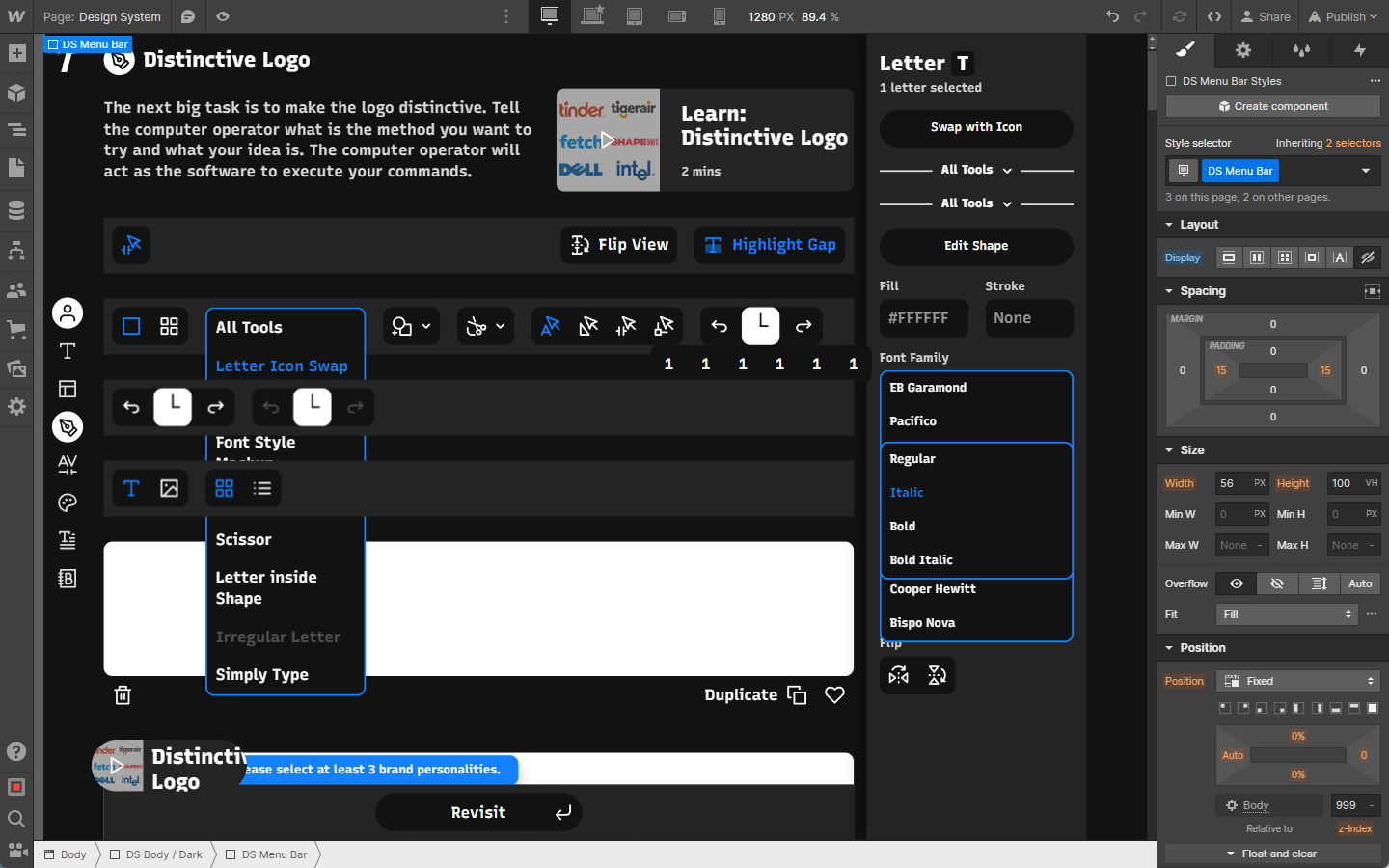Click the trash delete icon
This screenshot has width=1389, height=868.
tap(123, 695)
